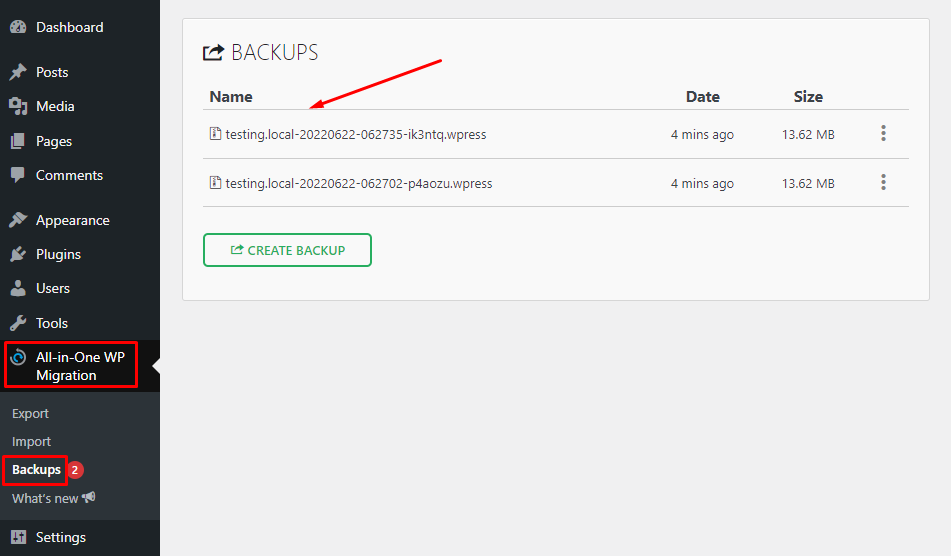951x556 pixels.
Task: Click the Date column header
Action: 702,96
